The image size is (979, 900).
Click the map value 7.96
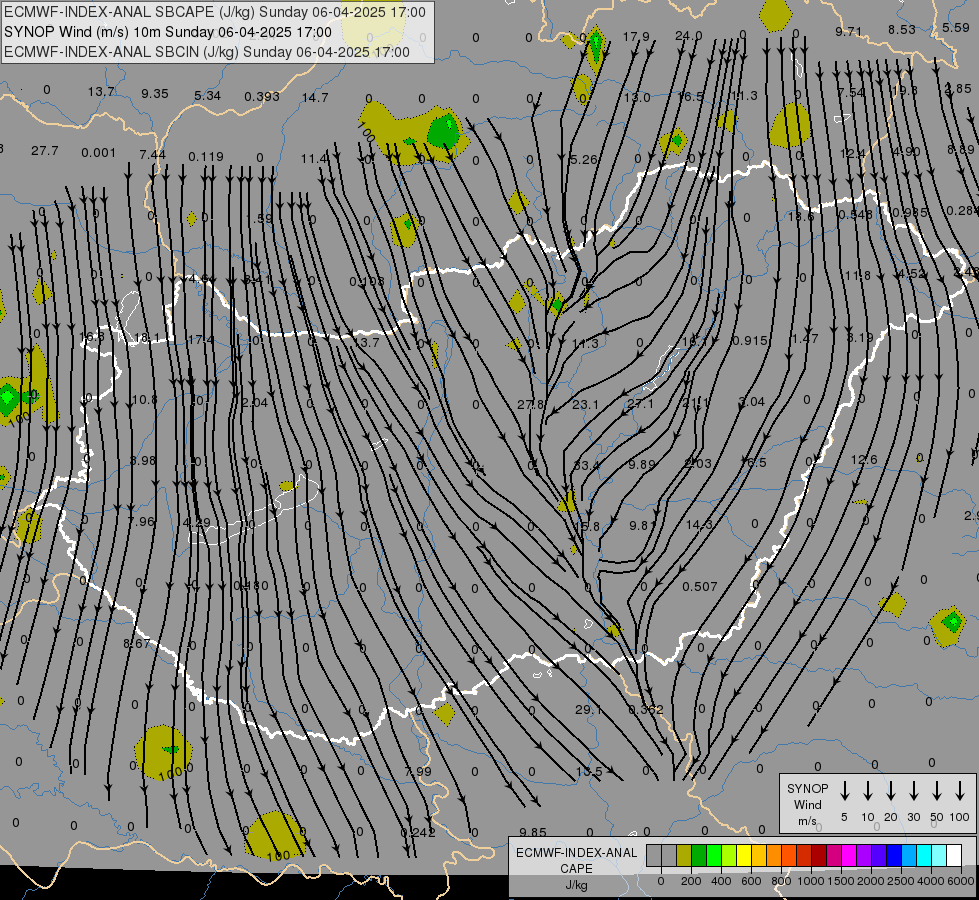pyautogui.click(x=141, y=521)
